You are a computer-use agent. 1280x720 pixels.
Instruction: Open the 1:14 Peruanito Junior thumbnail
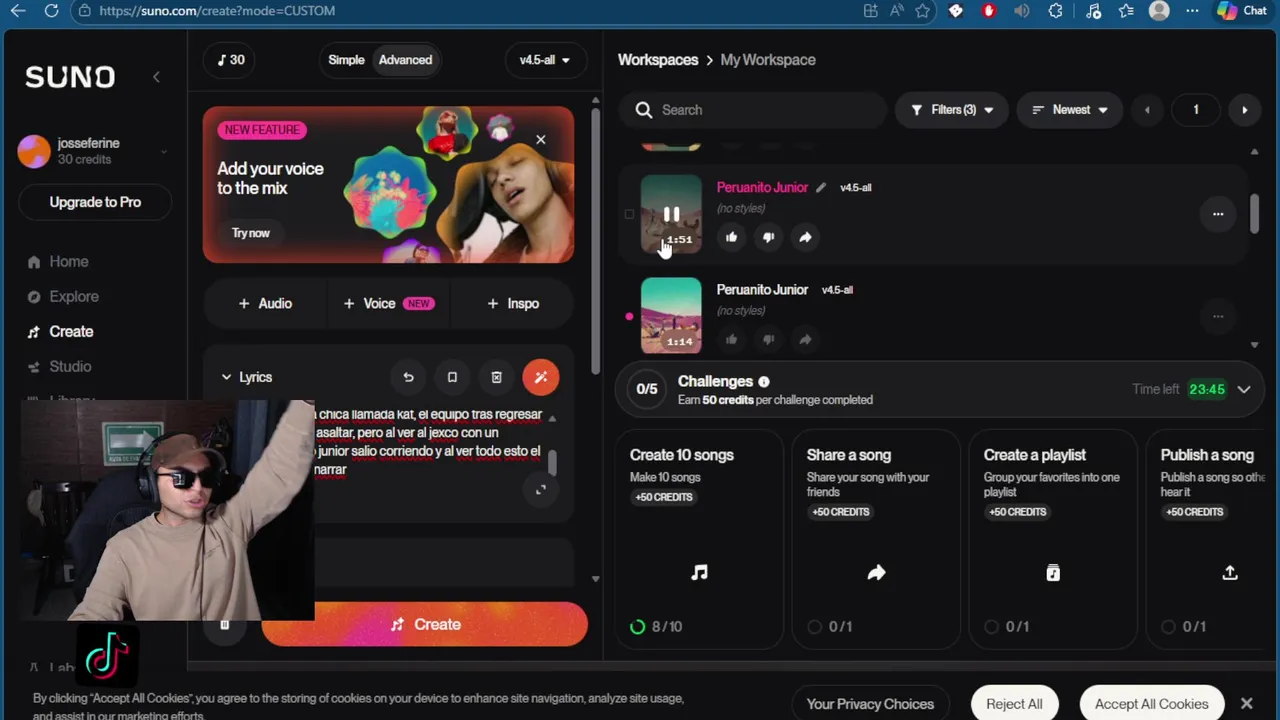671,316
